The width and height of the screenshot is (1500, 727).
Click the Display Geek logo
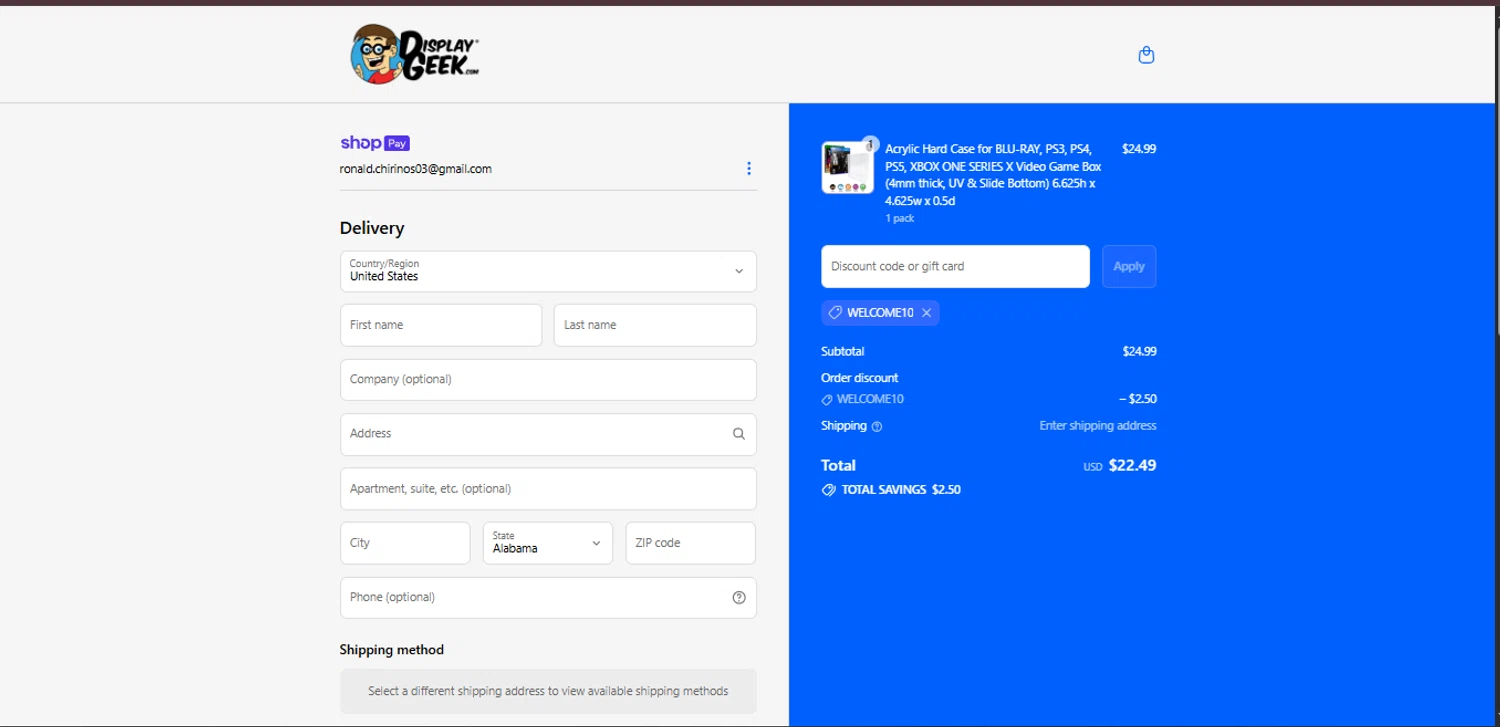tap(415, 54)
